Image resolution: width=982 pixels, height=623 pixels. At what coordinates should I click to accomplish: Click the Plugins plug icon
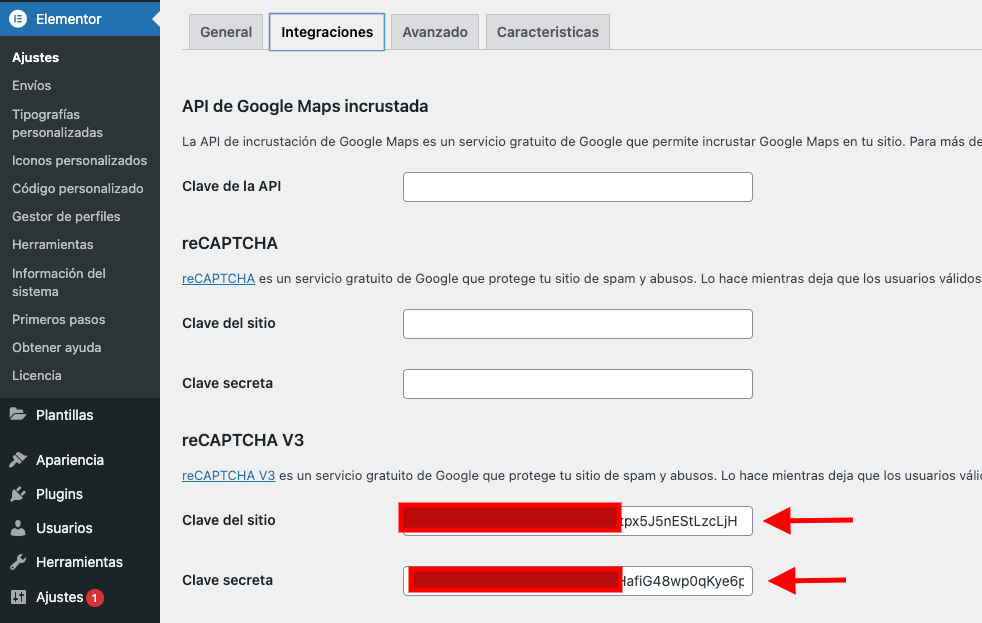(x=18, y=494)
